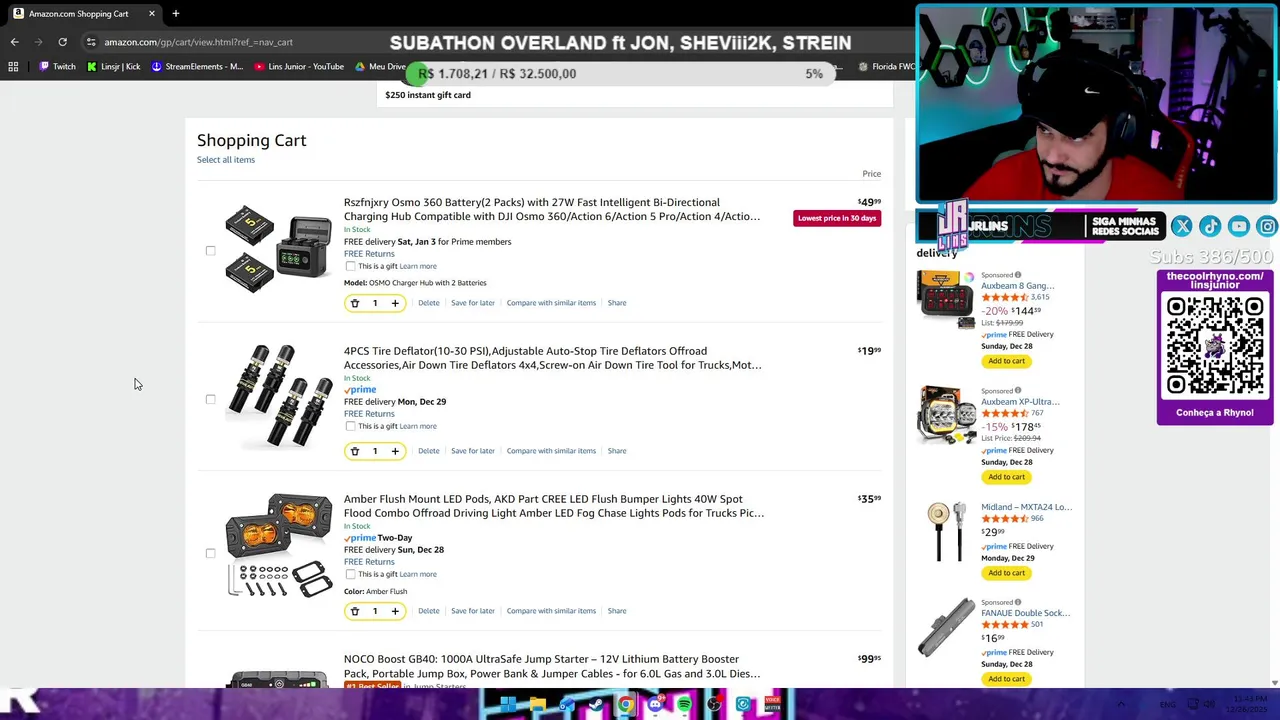Open File Explorer from the taskbar
The width and height of the screenshot is (1280, 720).
pyautogui.click(x=537, y=704)
